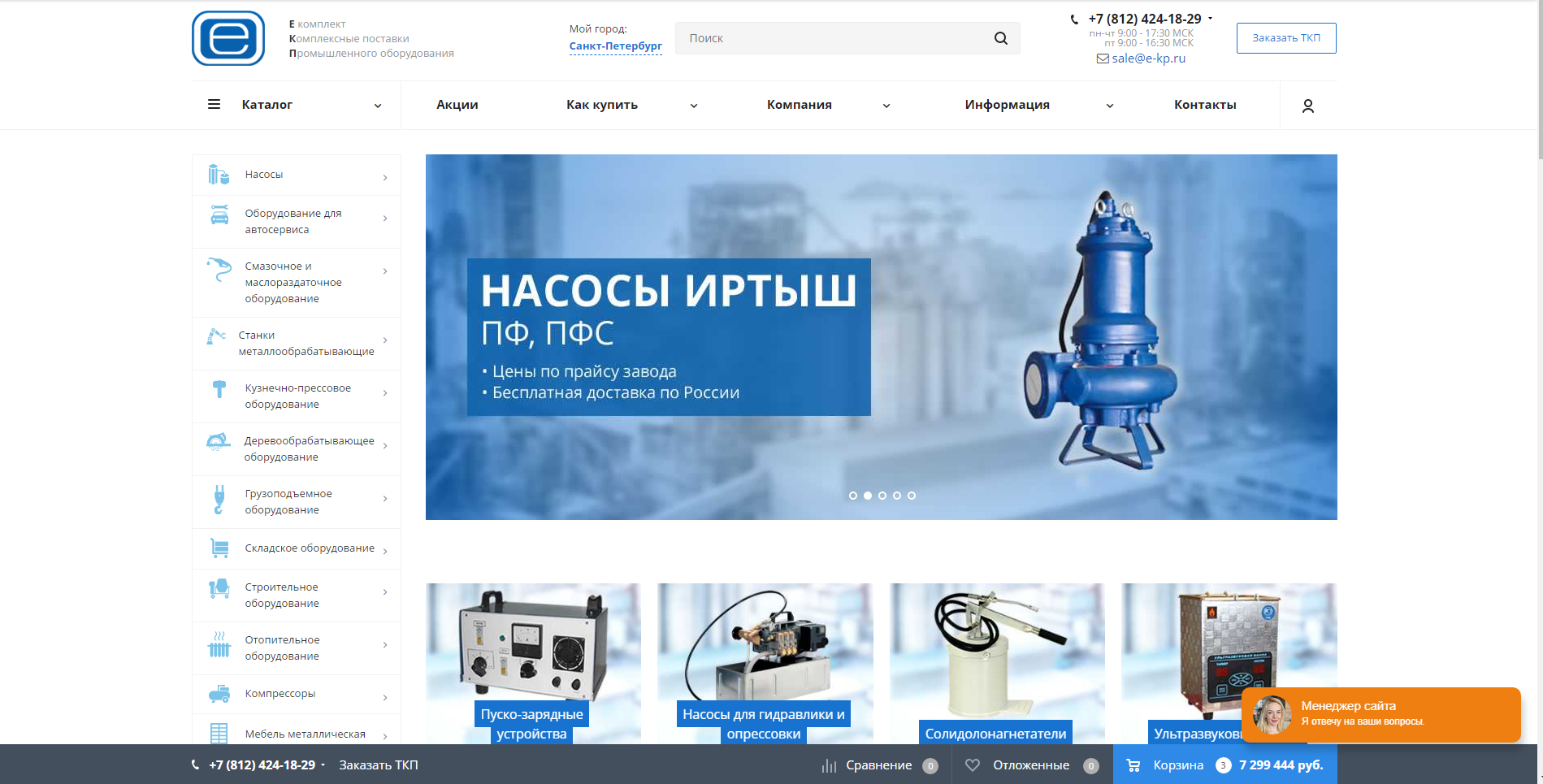This screenshot has height=784, width=1543.
Task: Expand the Компания dropdown arrow
Action: pyautogui.click(x=886, y=106)
